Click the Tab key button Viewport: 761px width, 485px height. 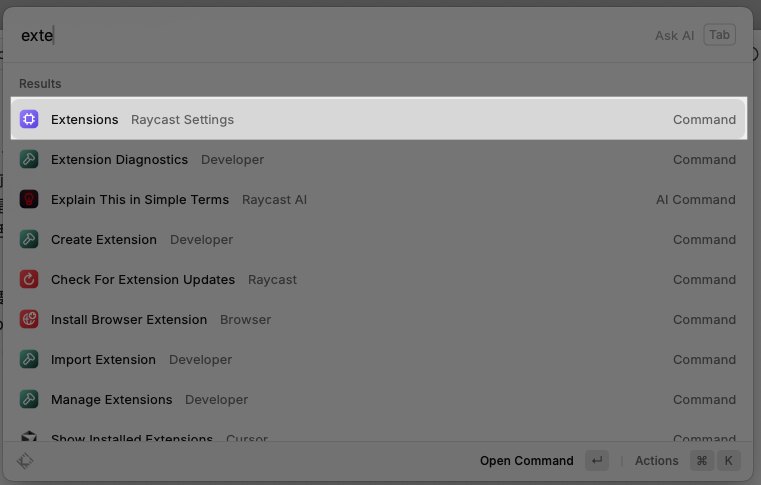(719, 35)
